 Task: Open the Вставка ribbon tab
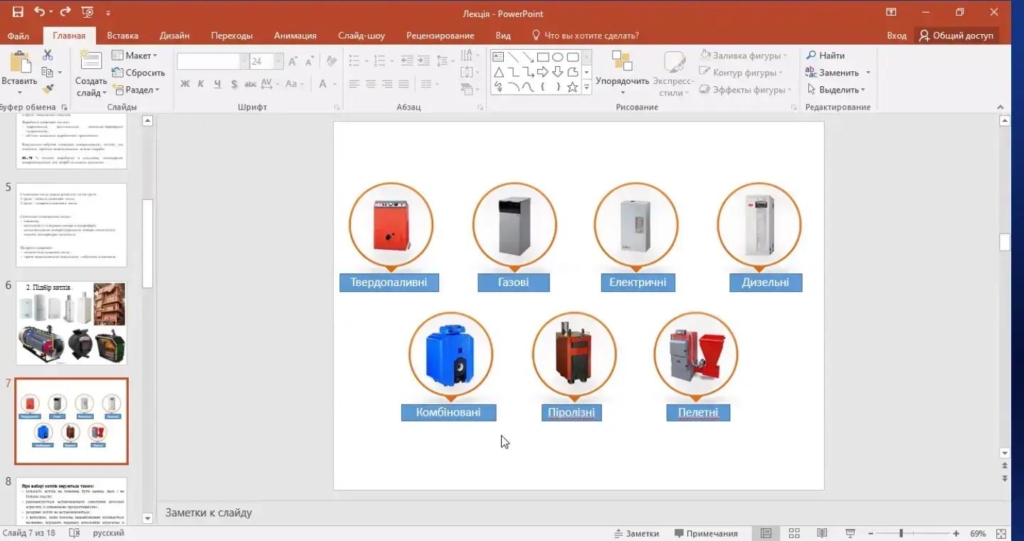(x=122, y=35)
